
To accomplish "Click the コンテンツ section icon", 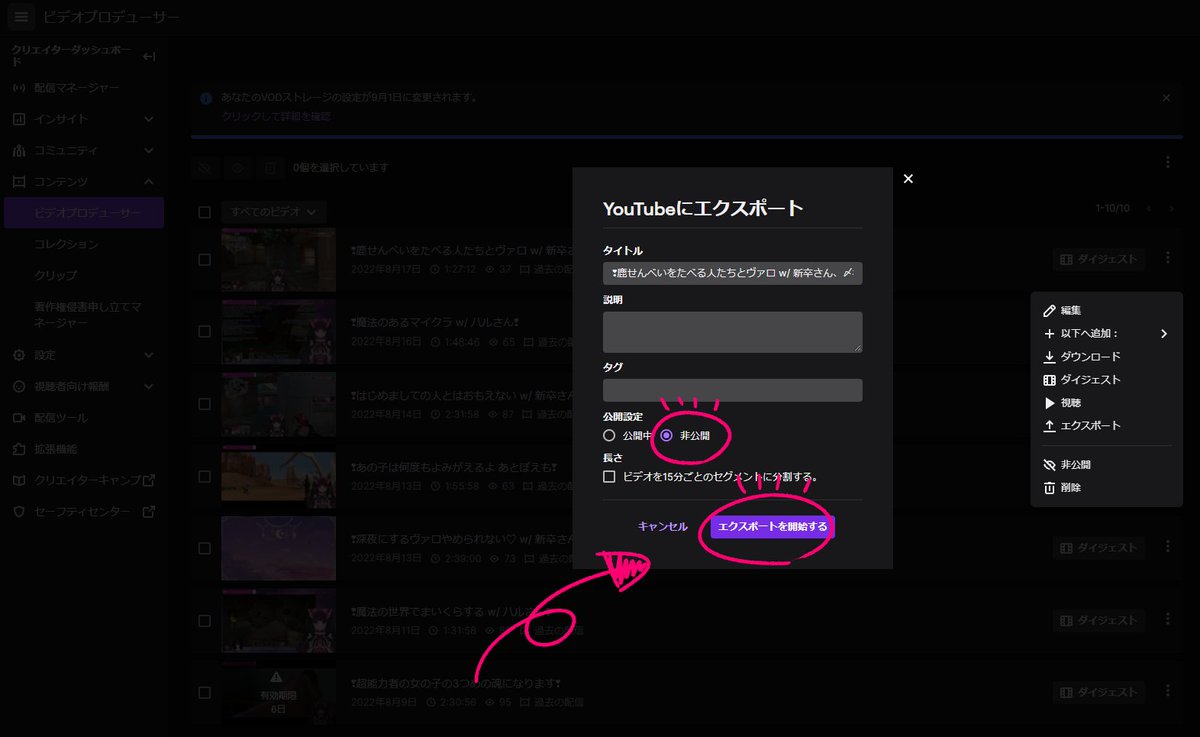I will click(x=18, y=182).
